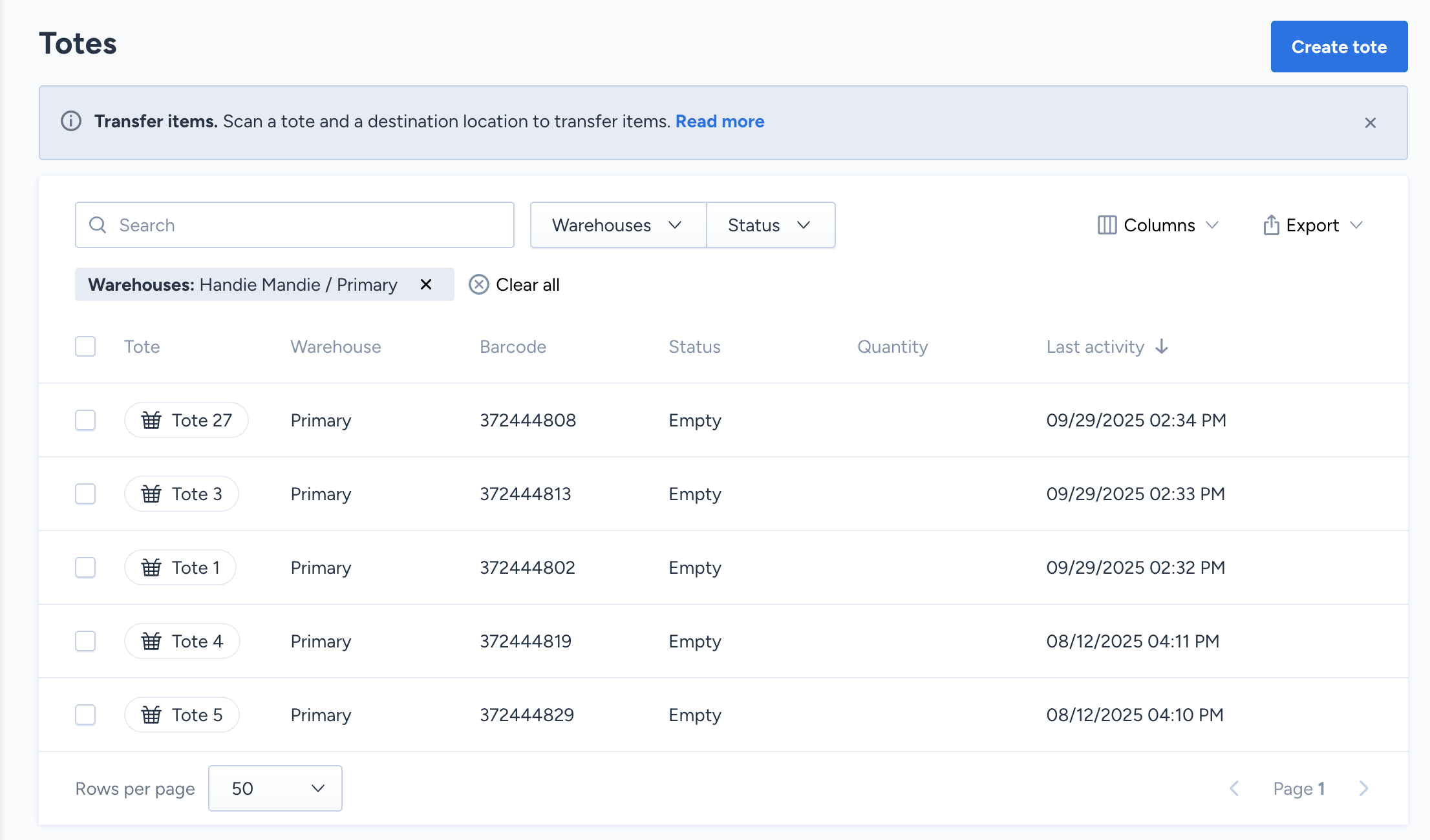The height and width of the screenshot is (840, 1430).
Task: Click the basket icon on Tote 4
Action: (151, 641)
